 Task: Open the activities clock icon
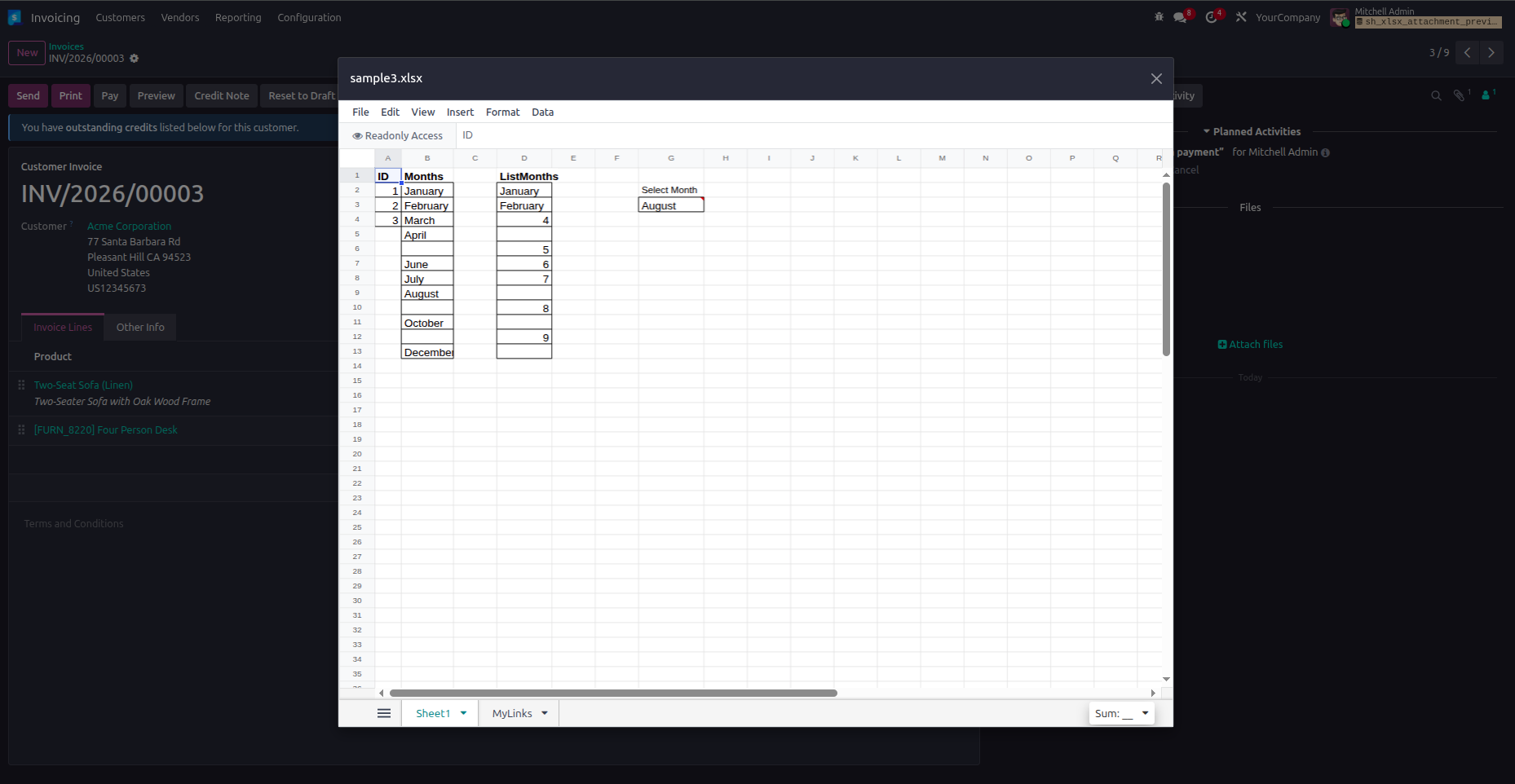point(1212,17)
